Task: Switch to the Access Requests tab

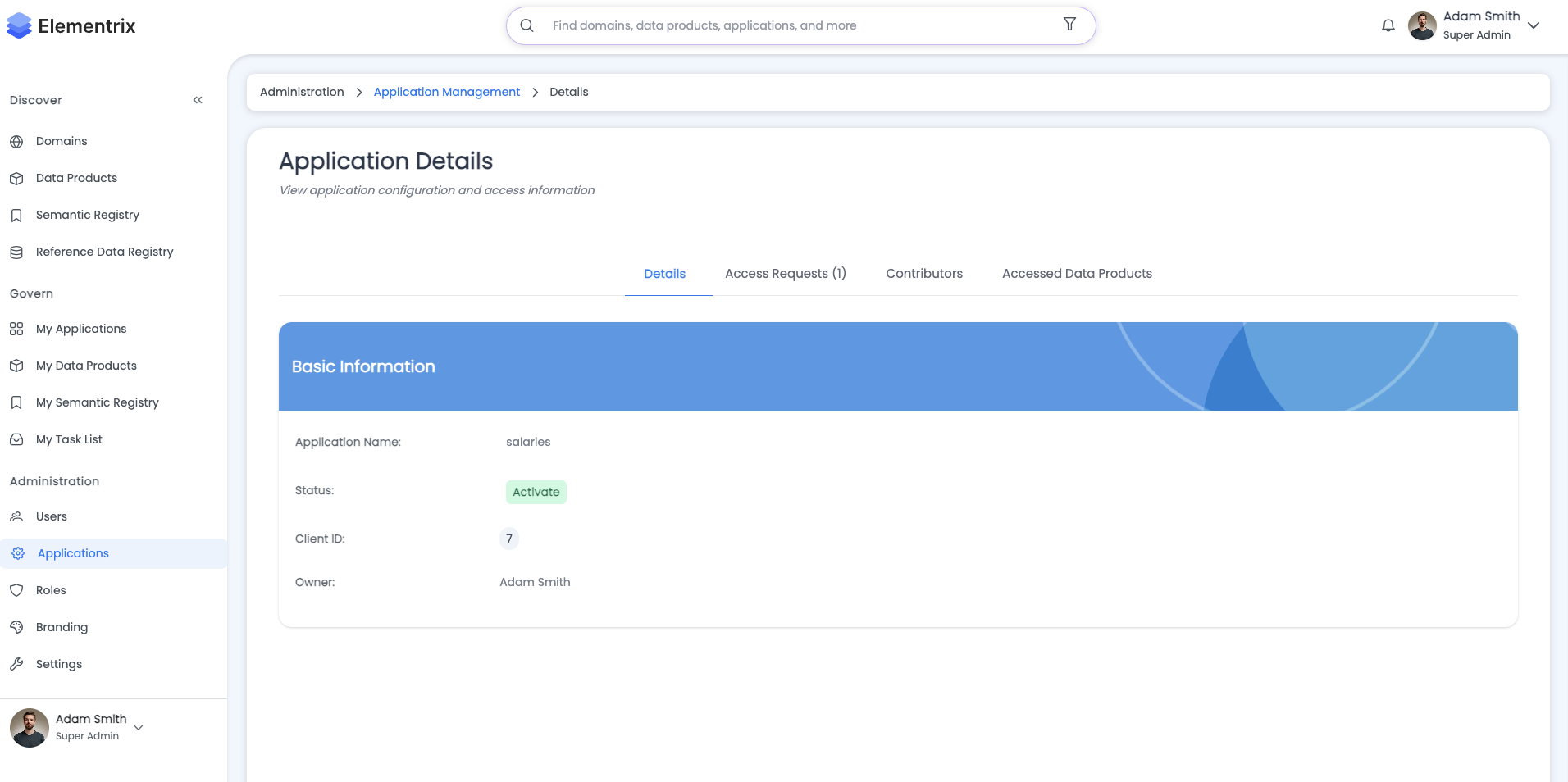Action: coord(785,274)
